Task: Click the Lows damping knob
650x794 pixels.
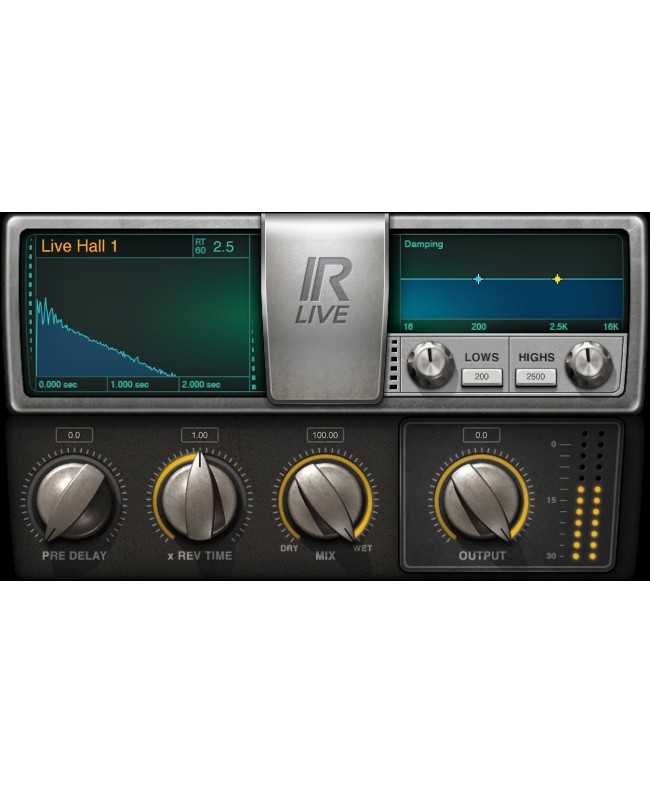Action: pyautogui.click(x=430, y=363)
